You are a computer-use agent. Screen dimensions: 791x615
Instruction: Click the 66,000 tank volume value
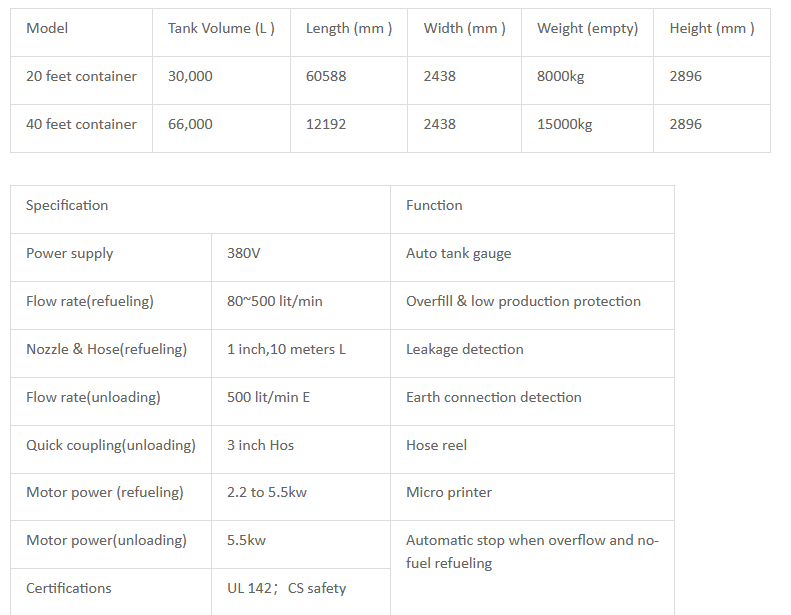[190, 124]
